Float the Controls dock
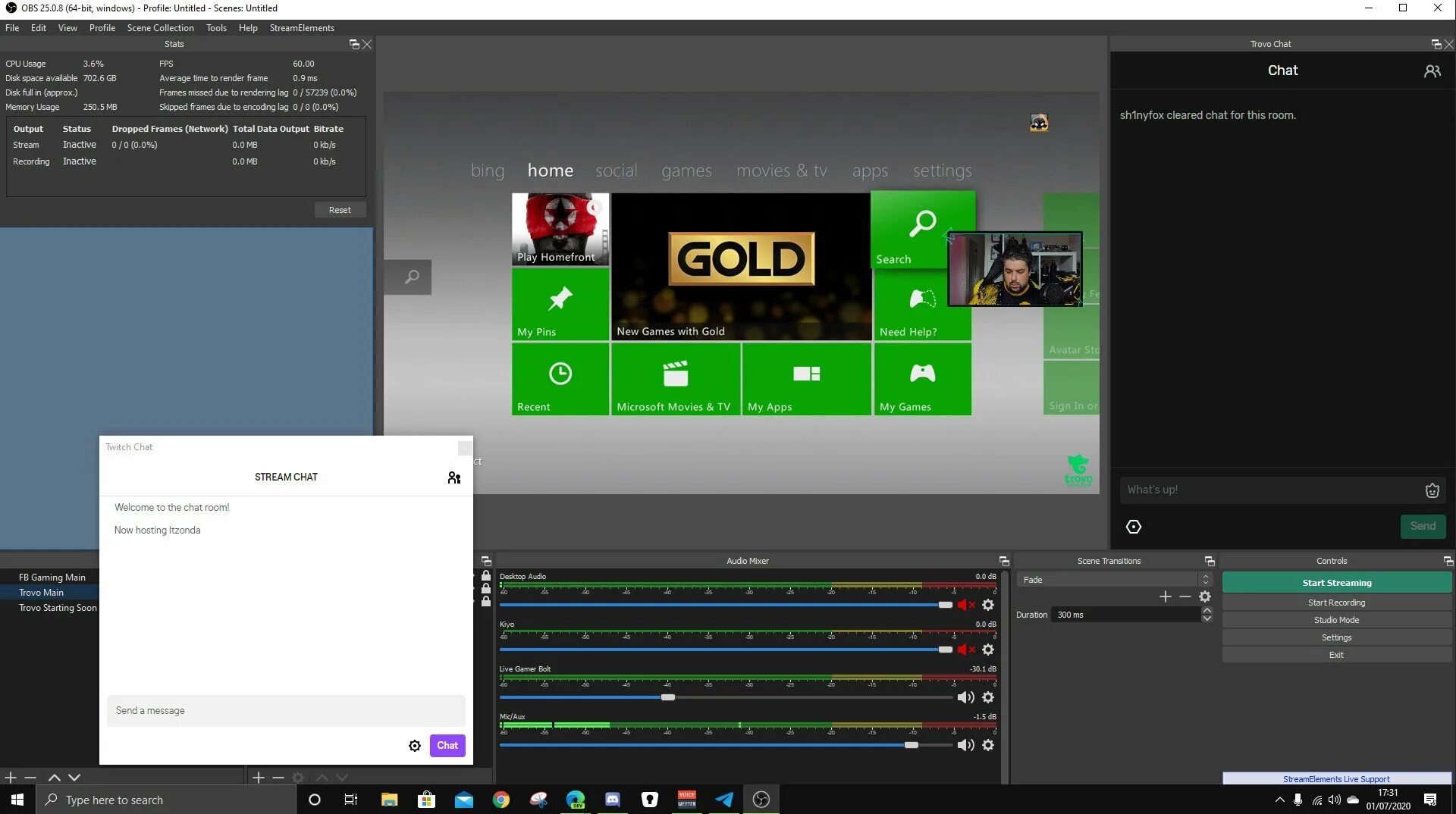Viewport: 1456px width, 814px height. [1448, 561]
